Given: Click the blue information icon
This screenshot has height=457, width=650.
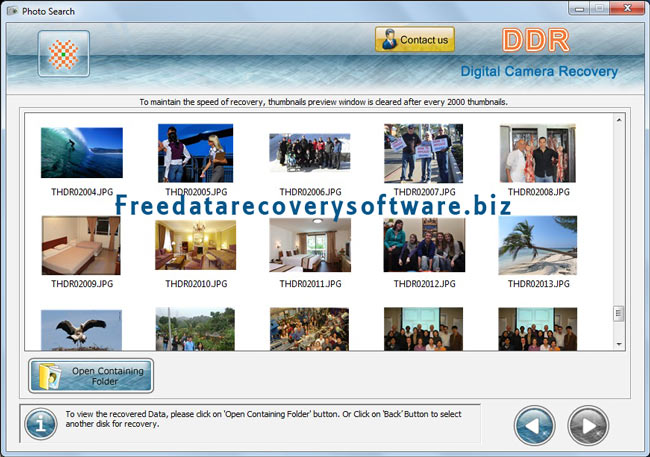Looking at the screenshot, I should click(x=41, y=423).
